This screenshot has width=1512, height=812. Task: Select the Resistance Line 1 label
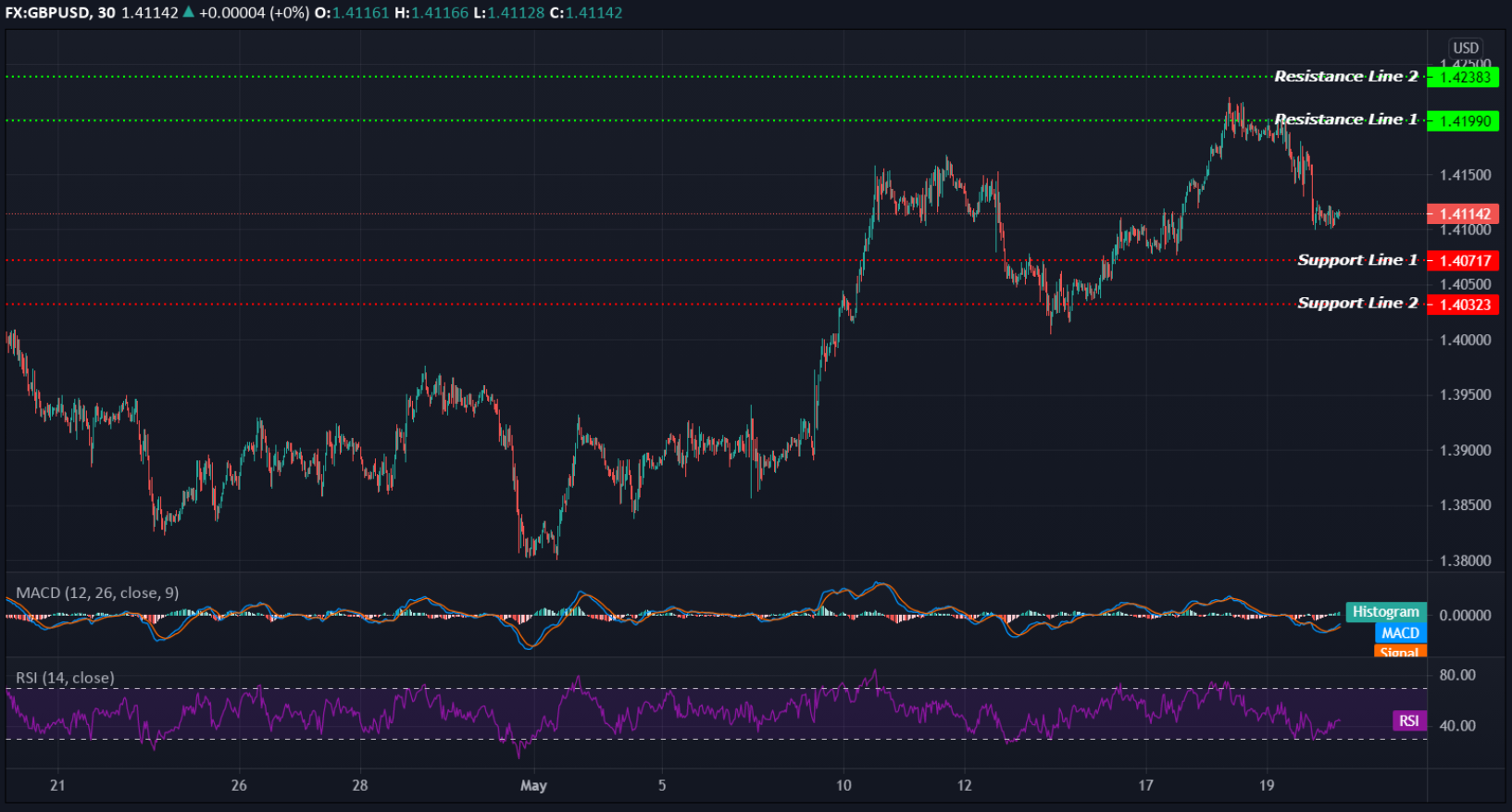click(x=1345, y=119)
